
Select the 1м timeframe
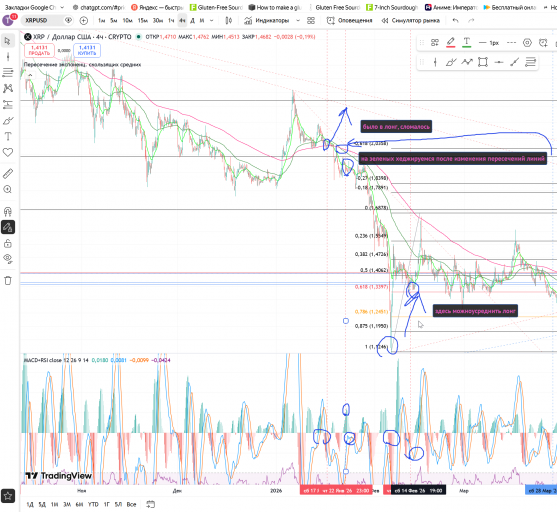click(x=102, y=21)
